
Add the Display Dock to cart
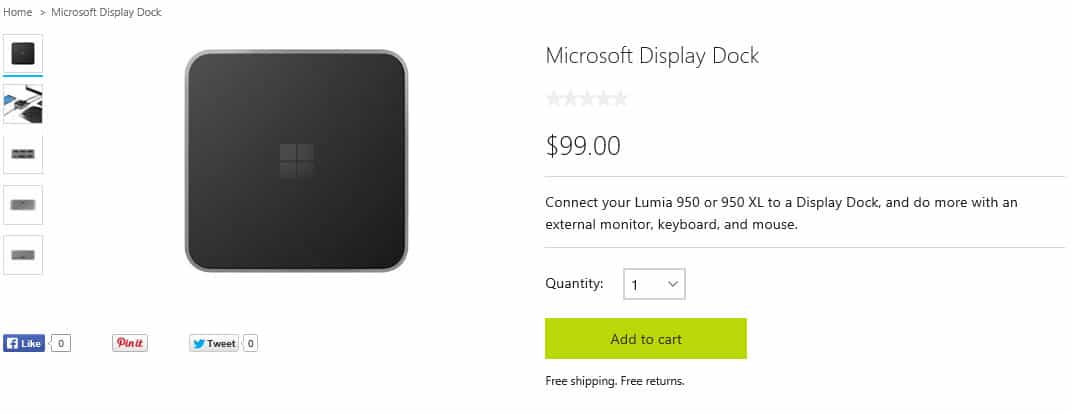[645, 339]
